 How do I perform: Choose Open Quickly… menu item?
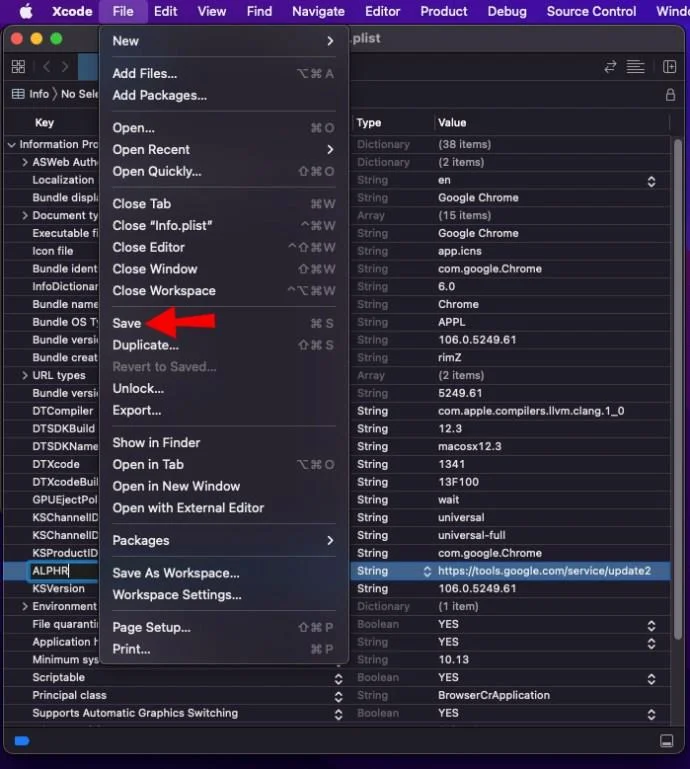point(224,171)
